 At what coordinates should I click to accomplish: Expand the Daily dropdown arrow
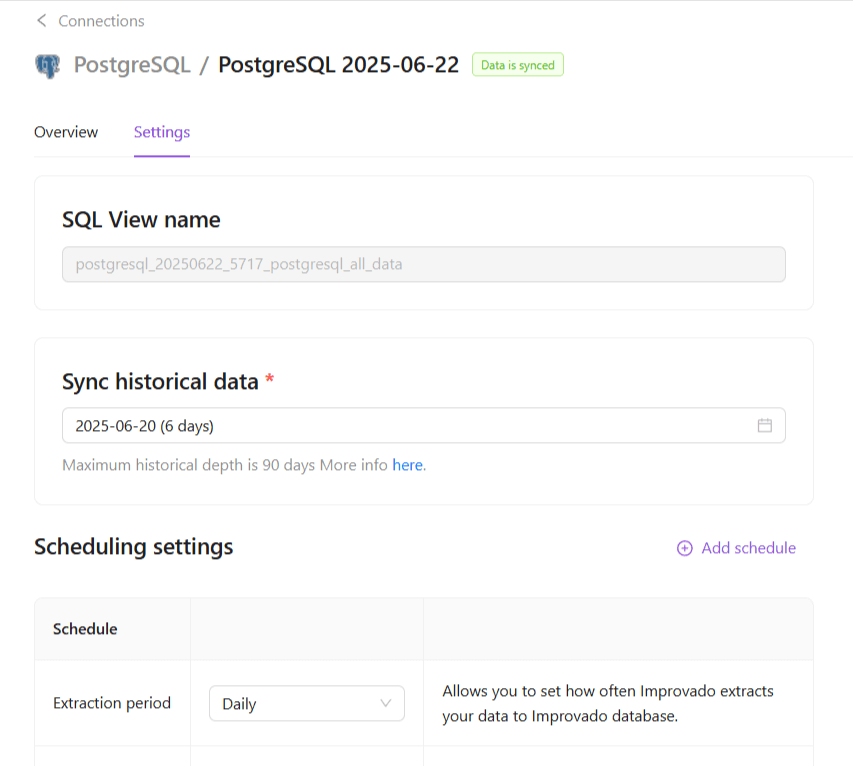pos(386,703)
